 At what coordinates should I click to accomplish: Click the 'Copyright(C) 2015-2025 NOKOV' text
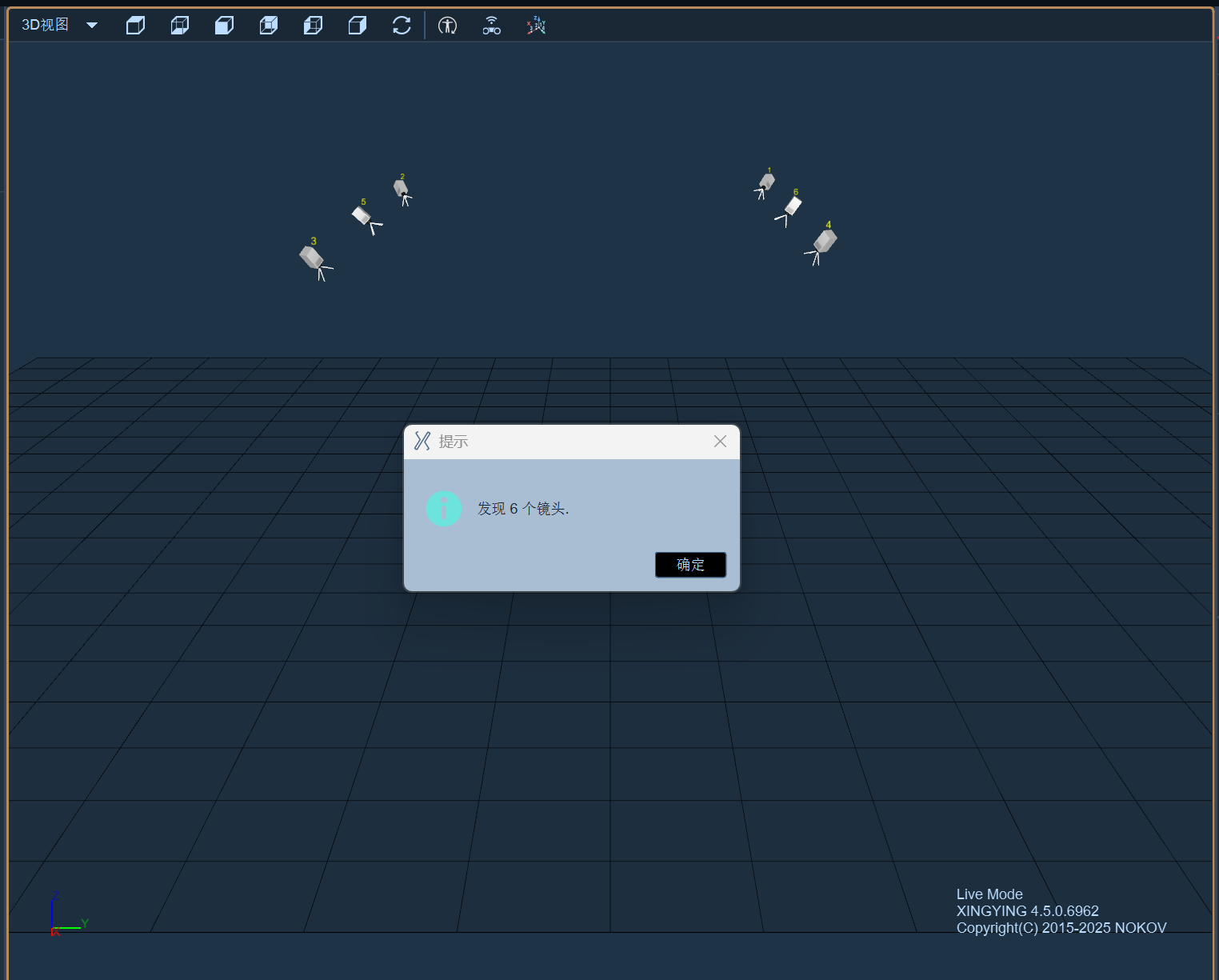[x=1061, y=928]
